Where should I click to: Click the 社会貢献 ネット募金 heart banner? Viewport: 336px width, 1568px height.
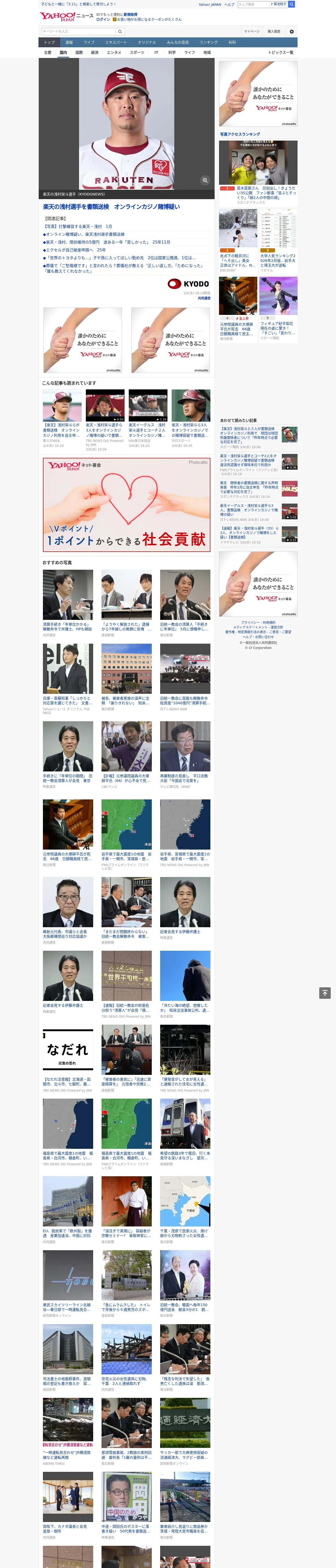[x=126, y=505]
